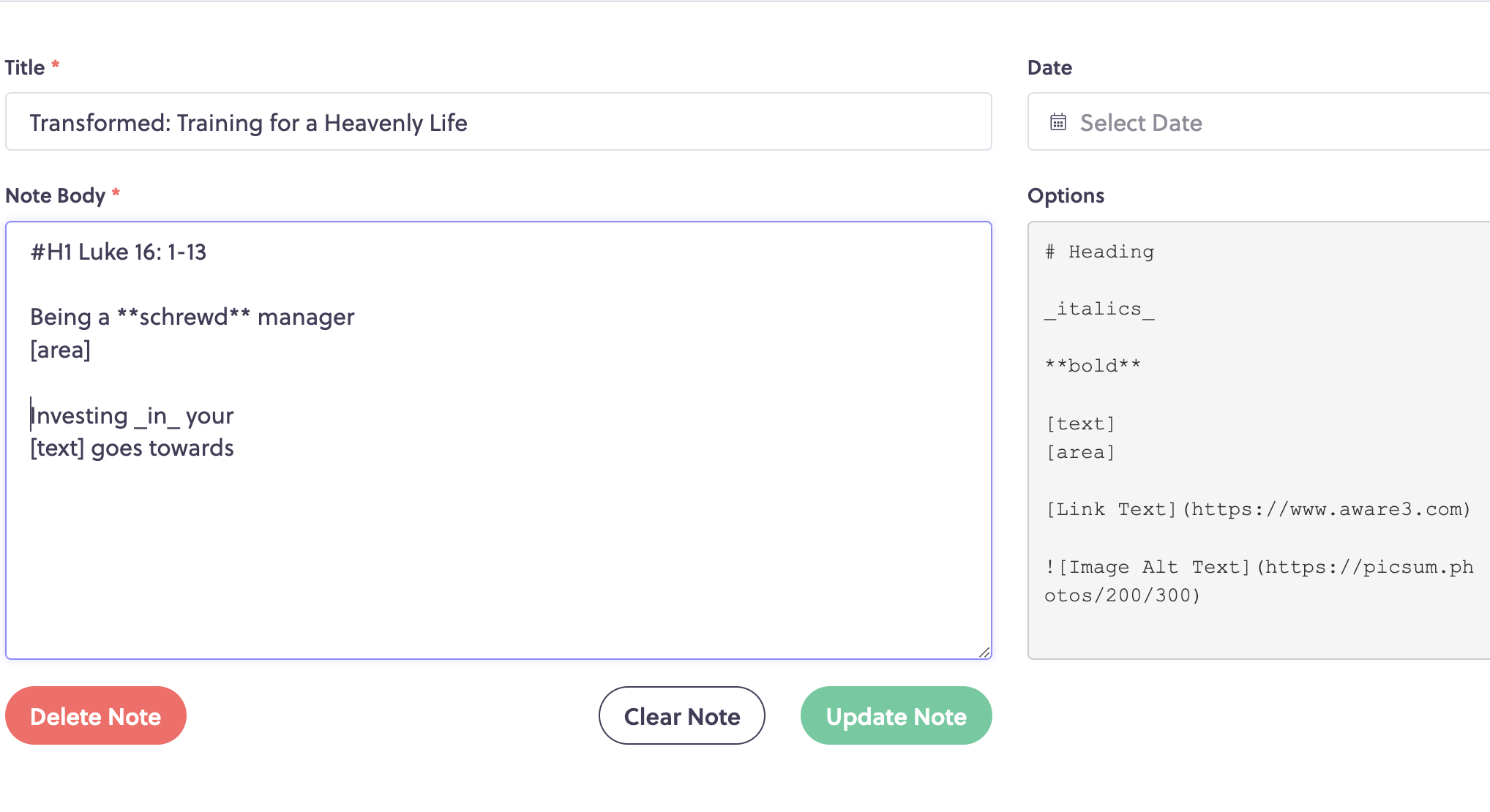Click the Link Text markdown example
The image size is (1490, 812).
[x=1258, y=509]
